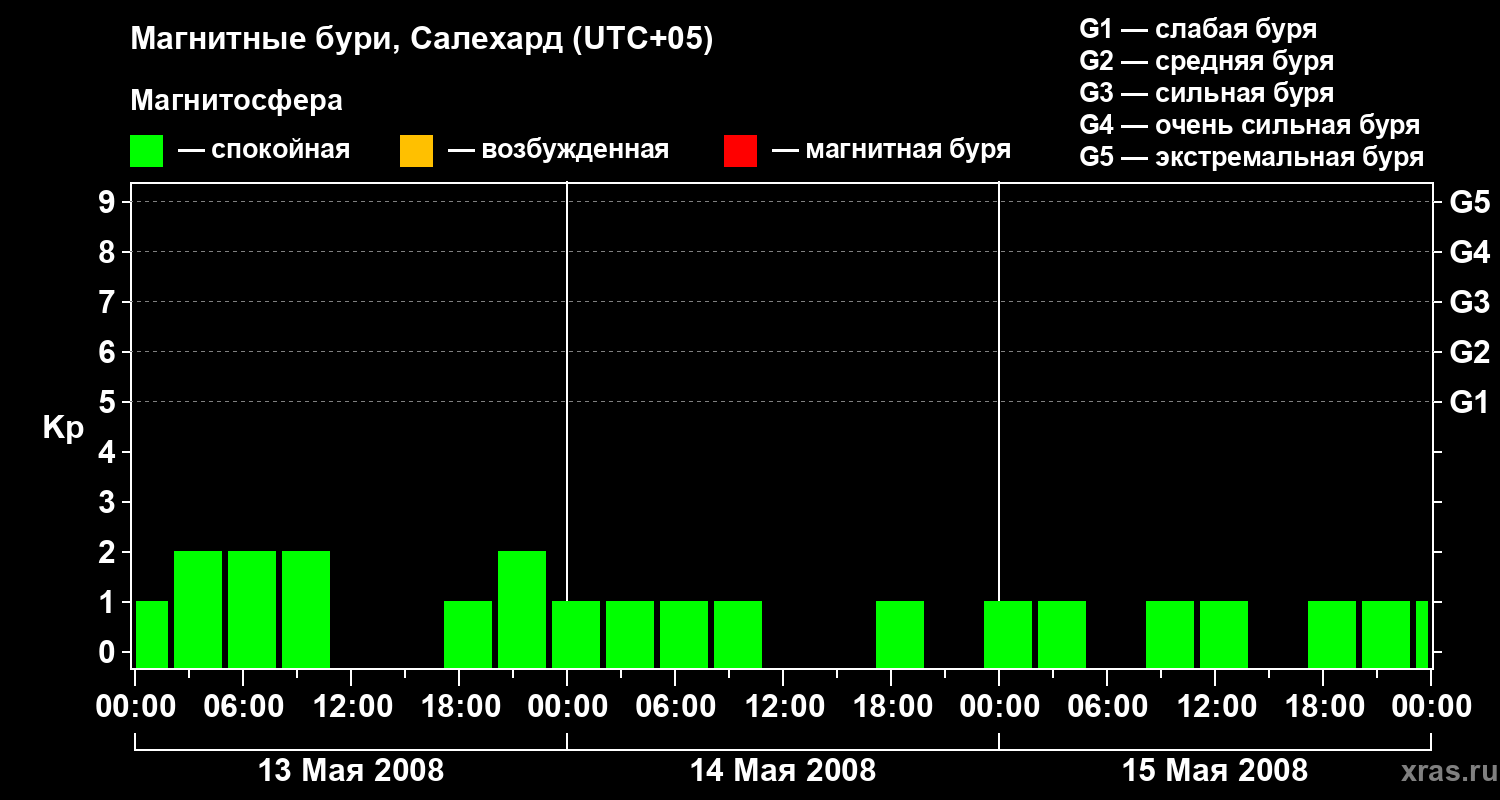Click the green "спокойная" legend swatch

[146, 151]
